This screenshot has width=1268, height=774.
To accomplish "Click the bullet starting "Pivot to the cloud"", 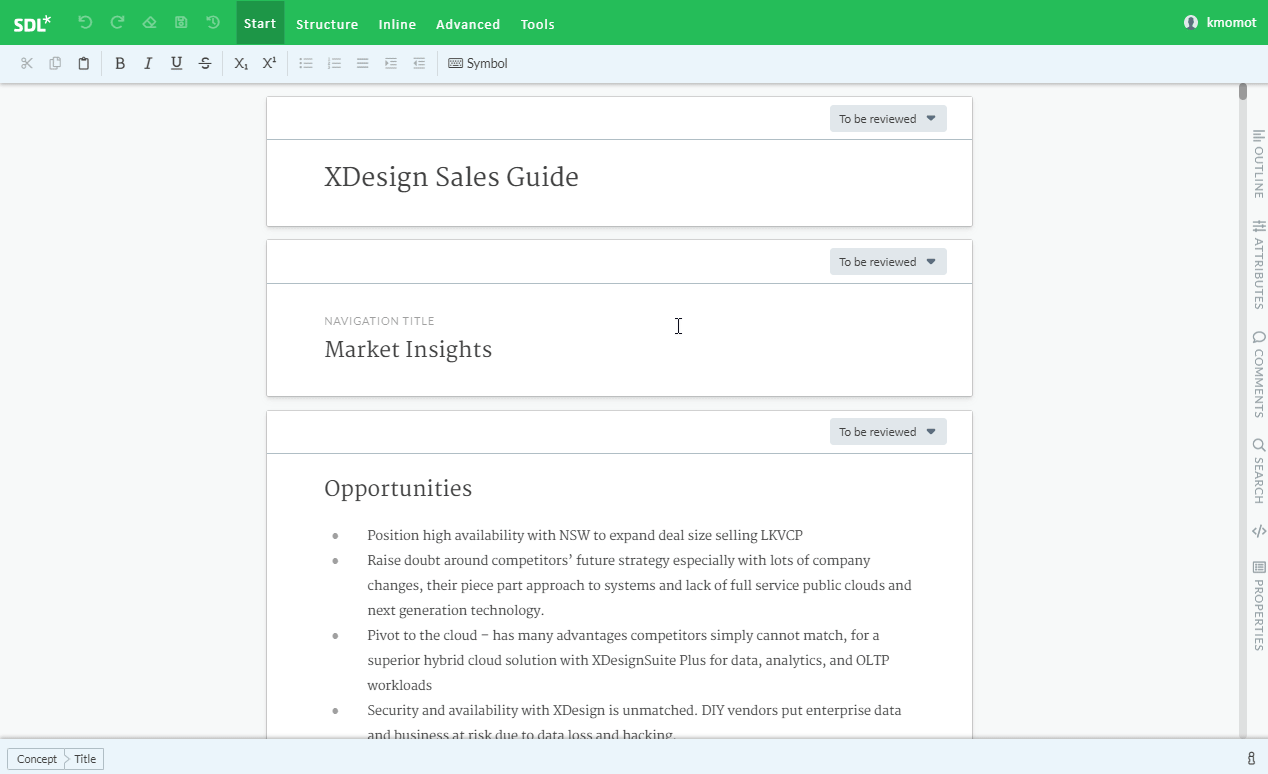I will pyautogui.click(x=628, y=660).
